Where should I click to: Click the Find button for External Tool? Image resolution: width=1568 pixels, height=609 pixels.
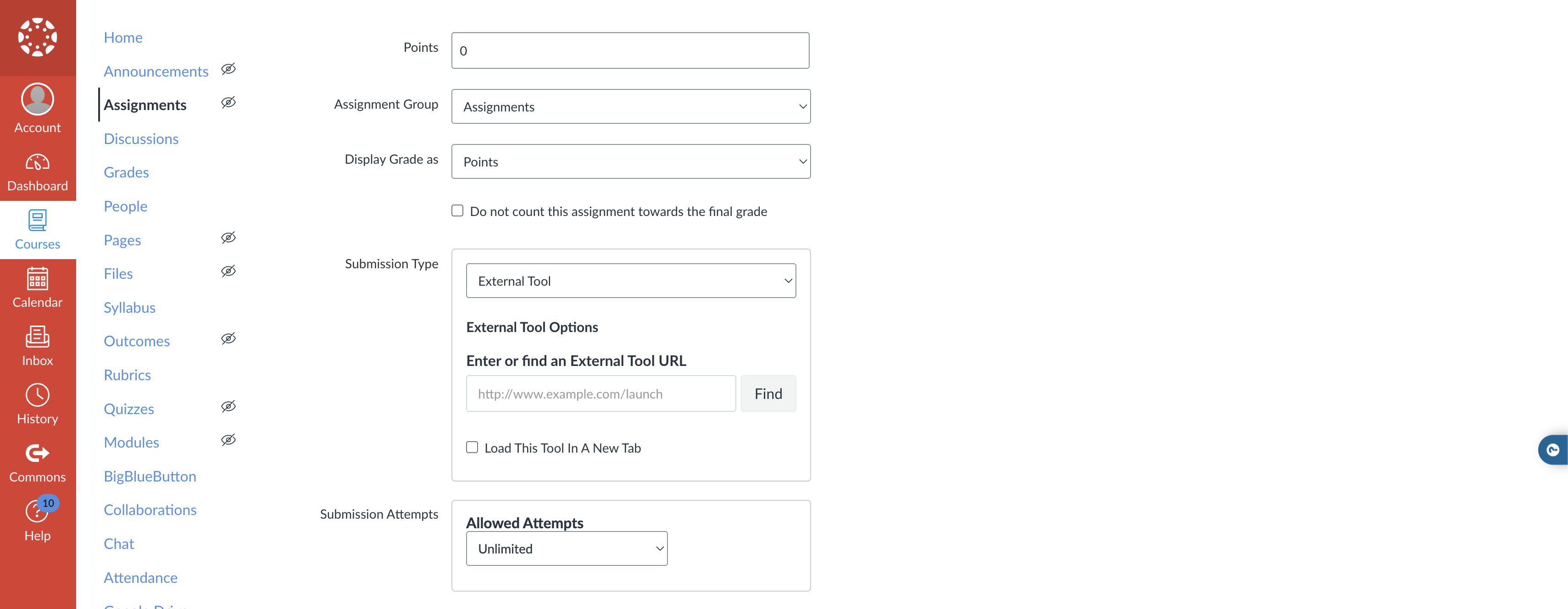pyautogui.click(x=768, y=393)
